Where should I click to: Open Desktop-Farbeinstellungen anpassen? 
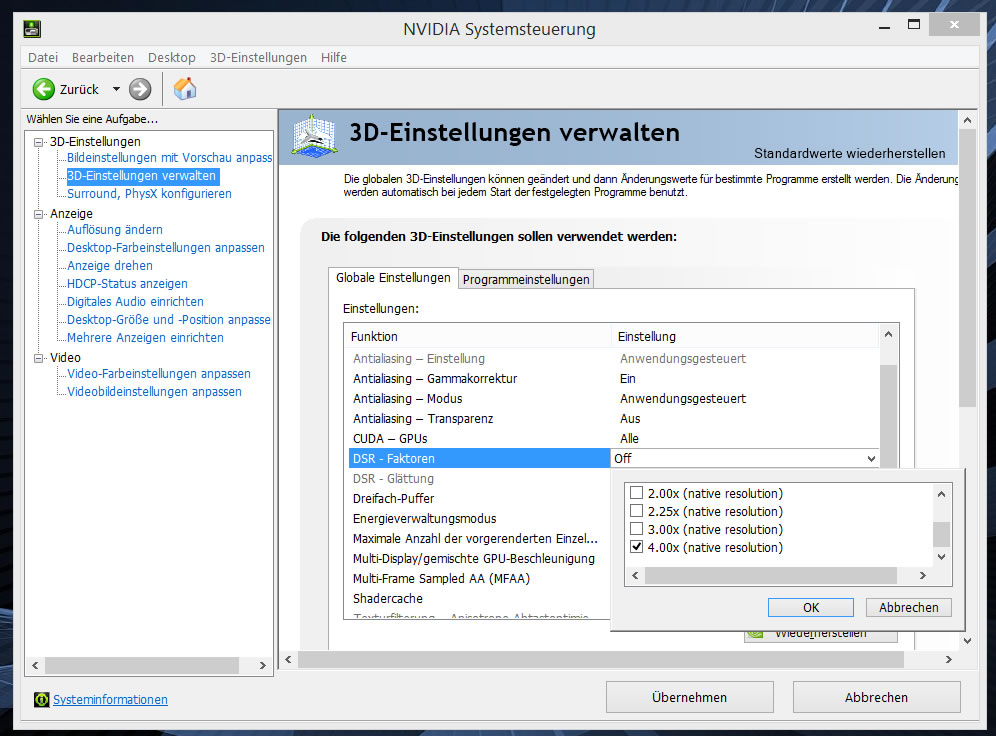click(166, 248)
